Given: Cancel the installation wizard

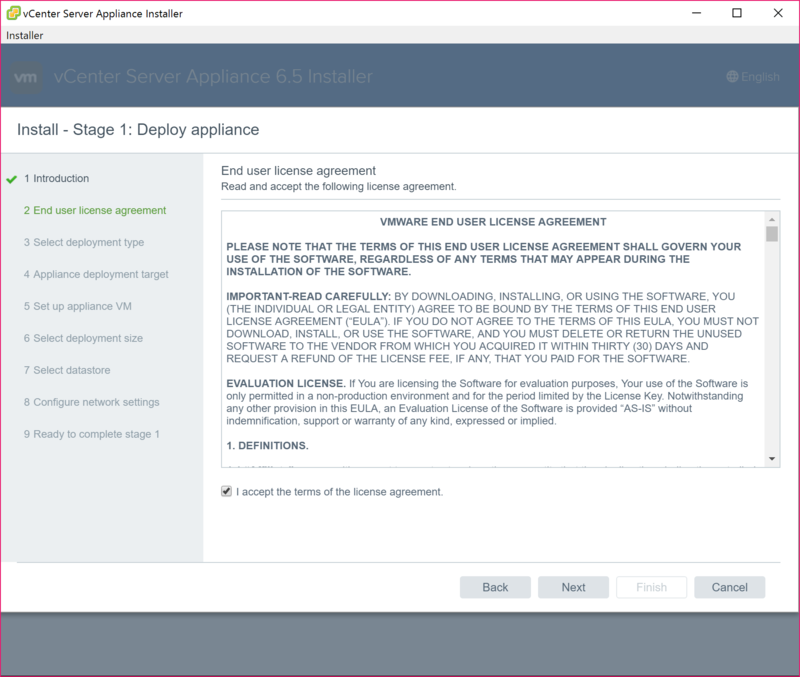Looking at the screenshot, I should (730, 587).
